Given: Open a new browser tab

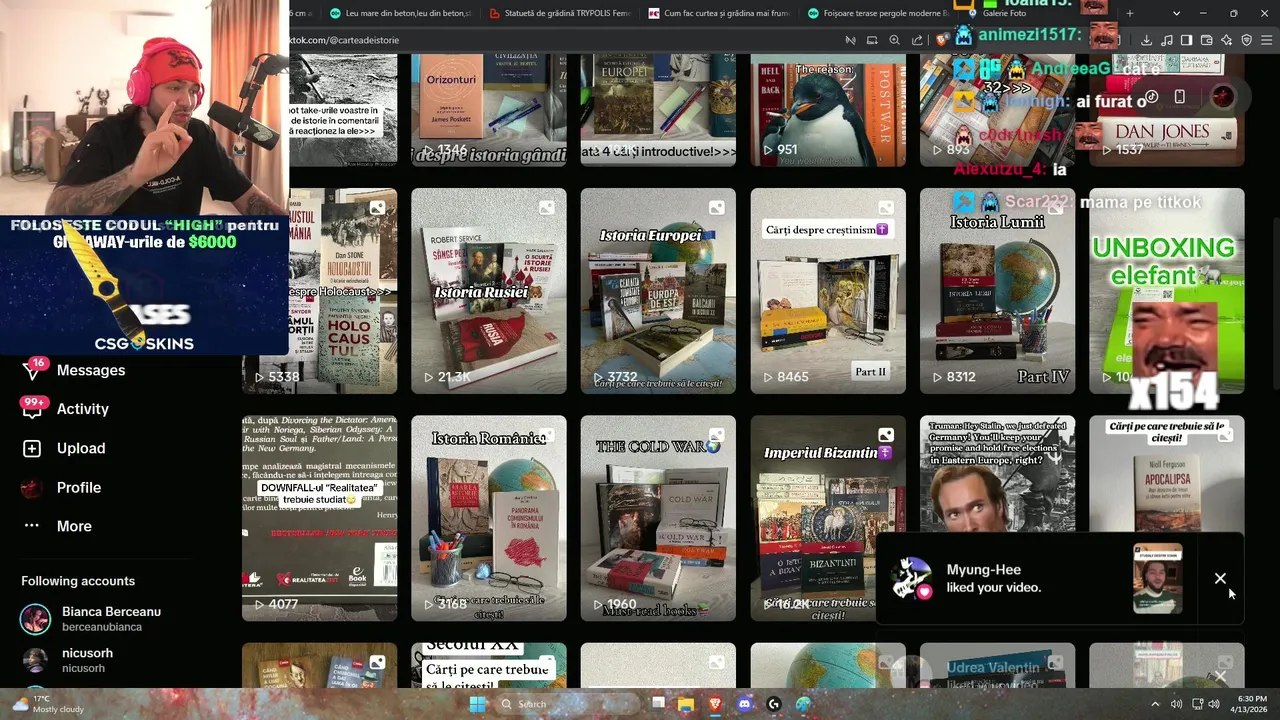Looking at the screenshot, I should click(x=1130, y=13).
